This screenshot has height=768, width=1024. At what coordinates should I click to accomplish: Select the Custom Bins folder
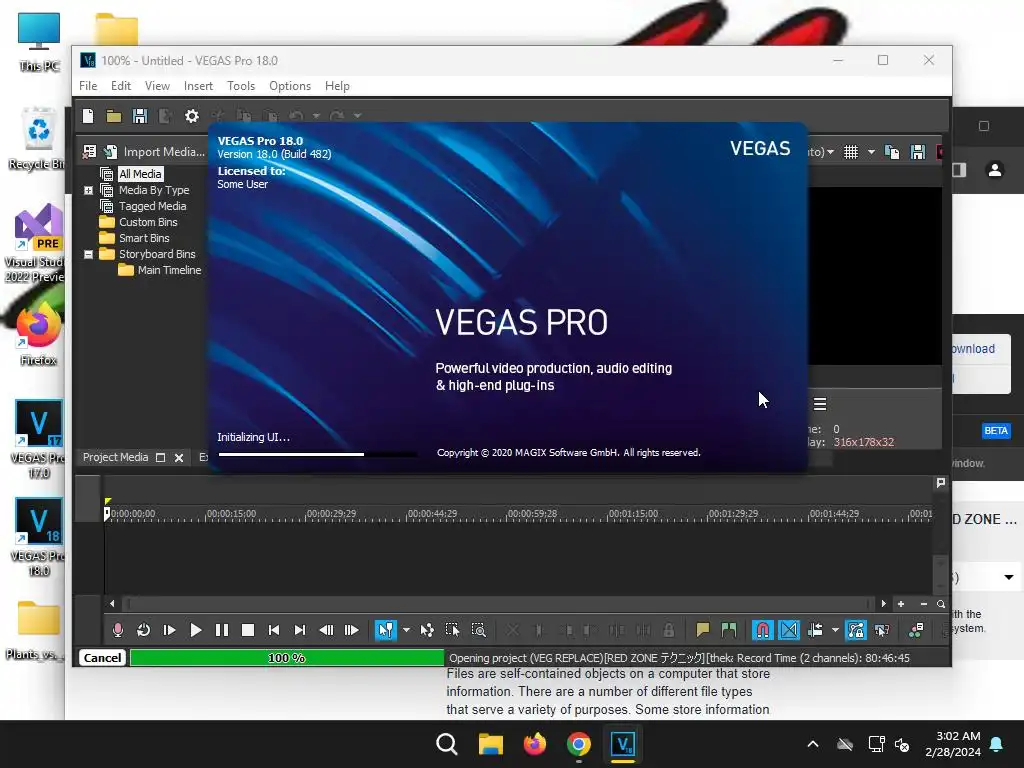[148, 222]
